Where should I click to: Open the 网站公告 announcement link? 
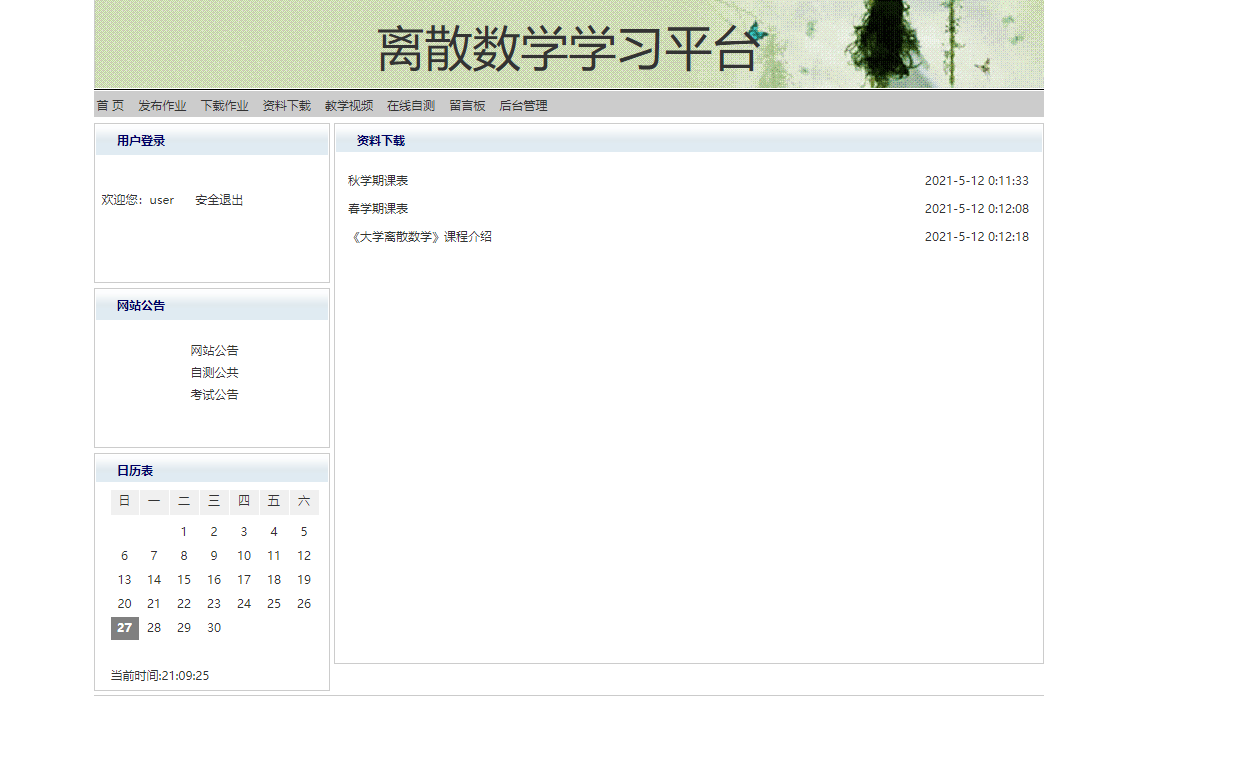tap(214, 350)
